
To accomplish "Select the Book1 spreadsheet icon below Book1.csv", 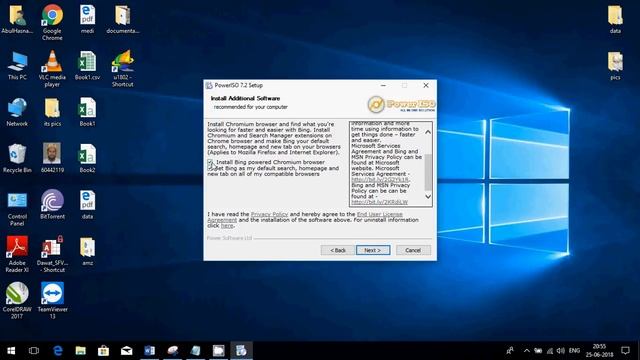I will coord(87,112).
